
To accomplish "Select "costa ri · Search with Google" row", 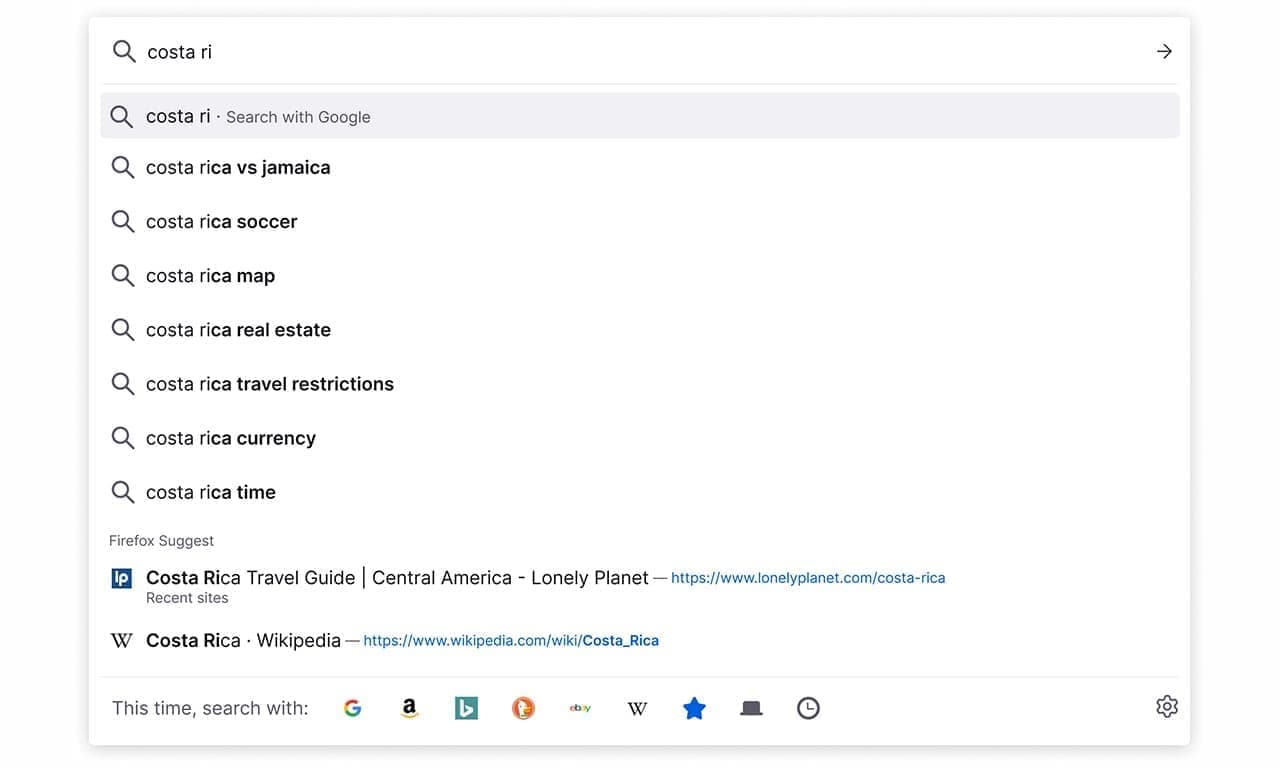I will tap(640, 116).
